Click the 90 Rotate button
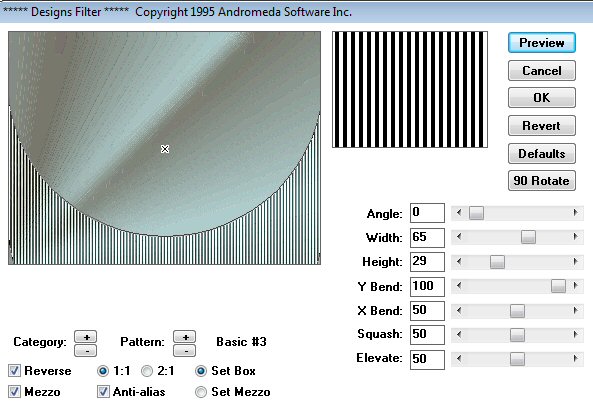The image size is (593, 410). (542, 181)
